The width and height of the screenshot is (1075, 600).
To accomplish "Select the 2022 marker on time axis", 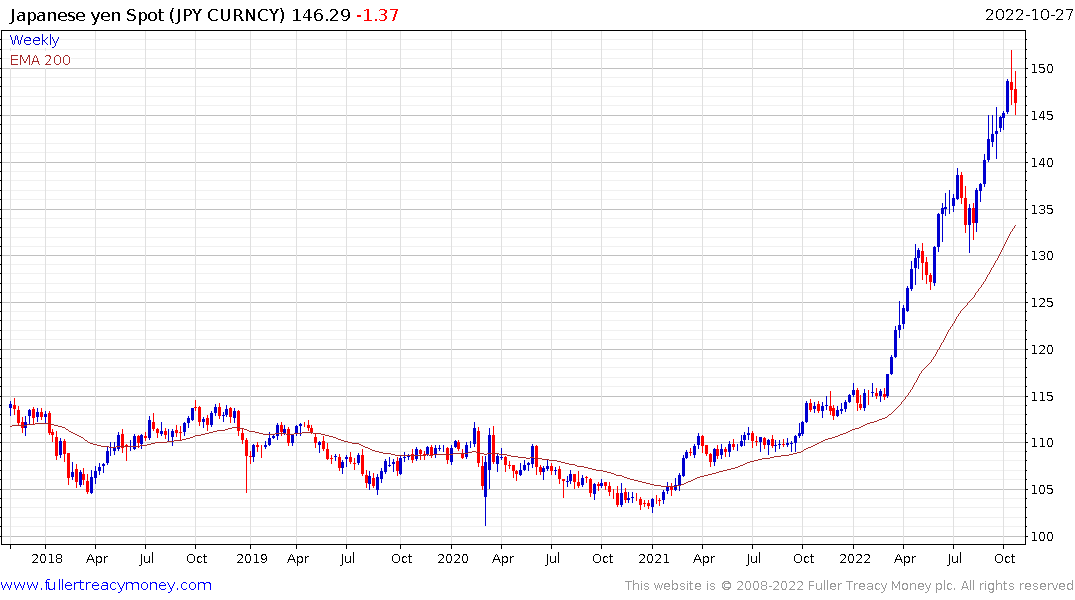I will 855,559.
